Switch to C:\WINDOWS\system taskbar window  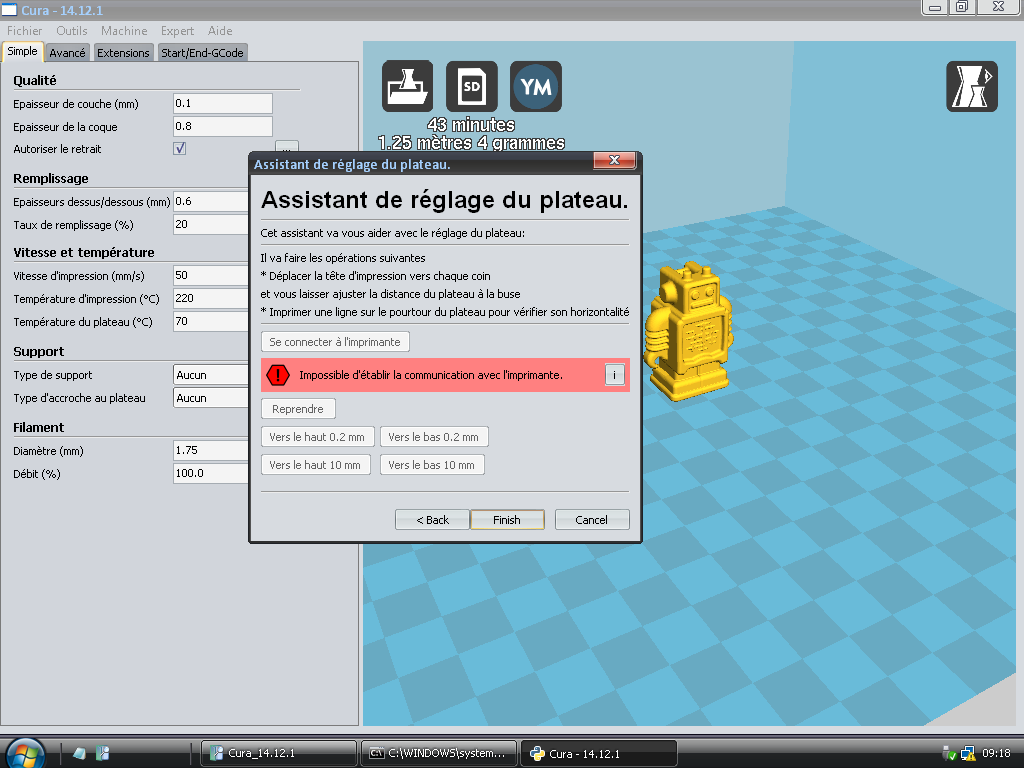[439, 753]
